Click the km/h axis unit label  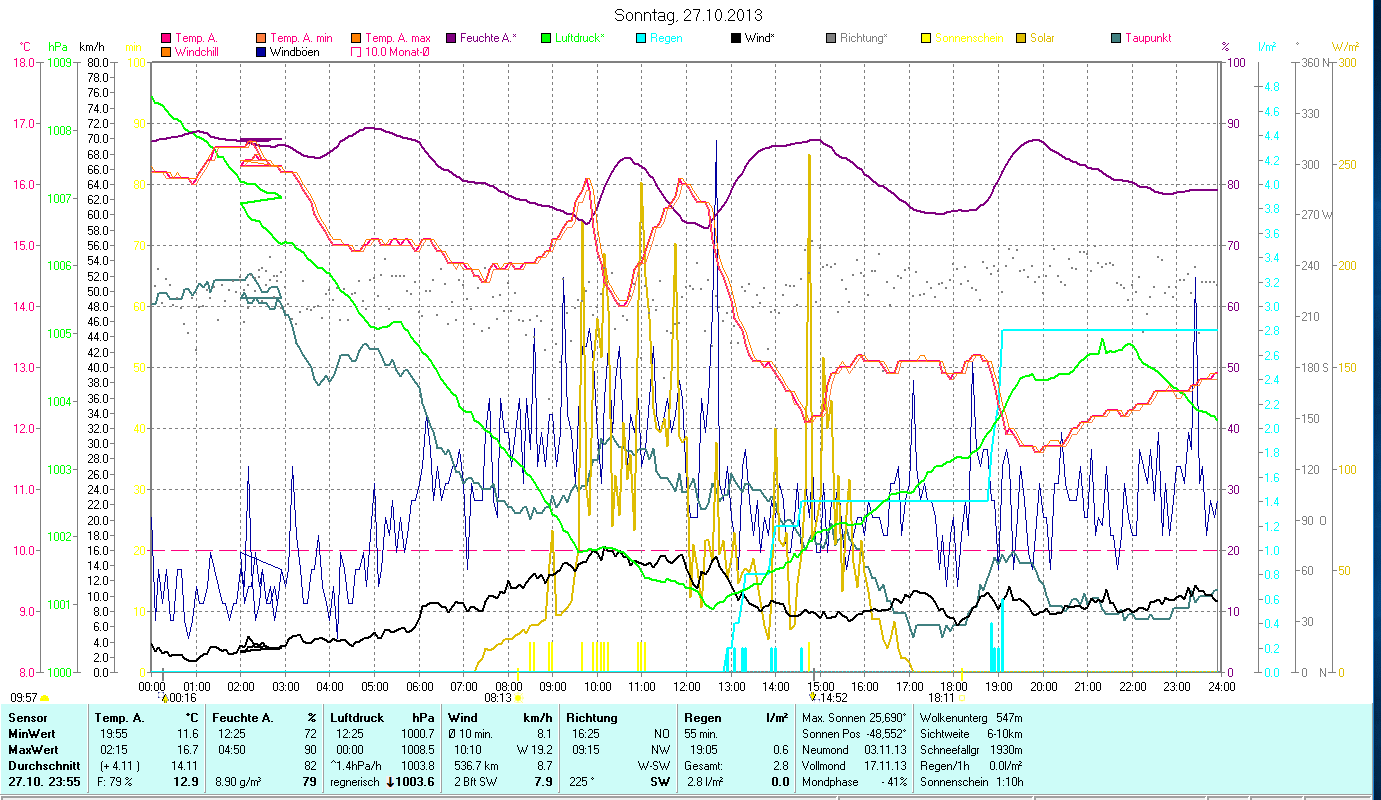click(x=91, y=47)
